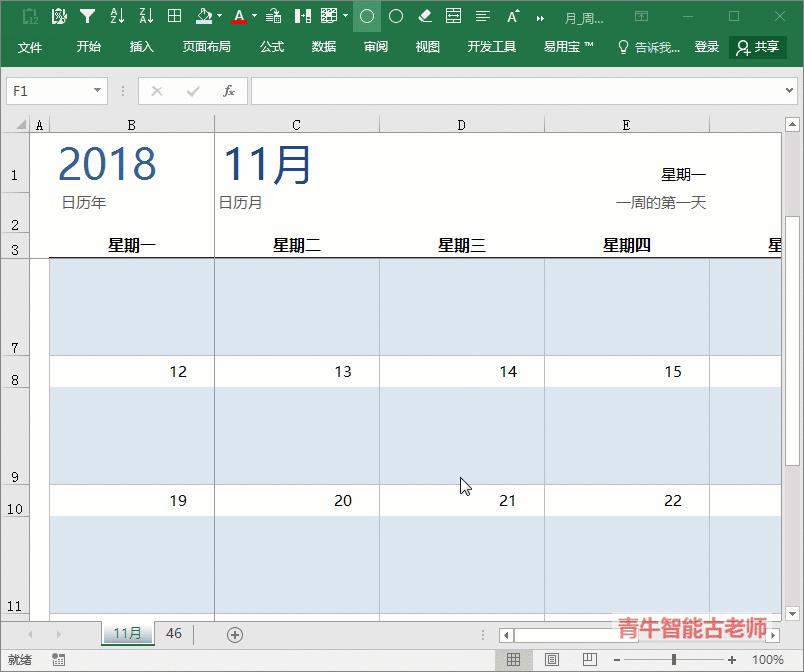Click the Font Color icon with red underline
Viewport: 804px width, 672px height.
pos(240,15)
